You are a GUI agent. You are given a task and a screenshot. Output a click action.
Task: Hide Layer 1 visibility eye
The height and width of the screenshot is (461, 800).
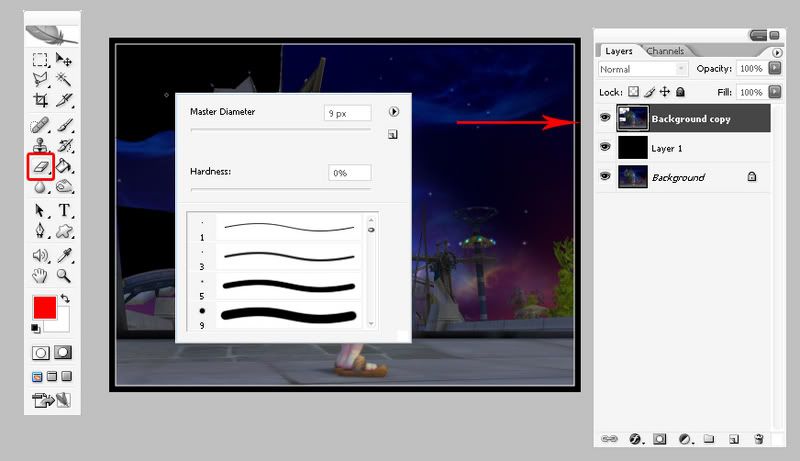click(x=605, y=147)
